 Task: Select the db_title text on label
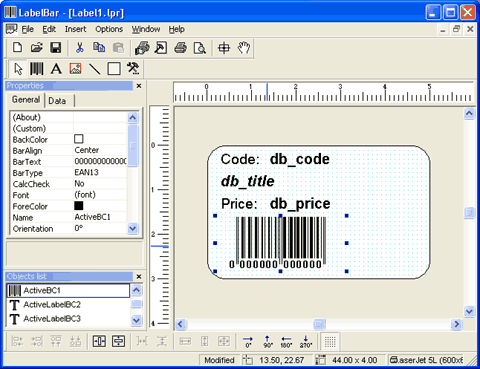[x=248, y=181]
